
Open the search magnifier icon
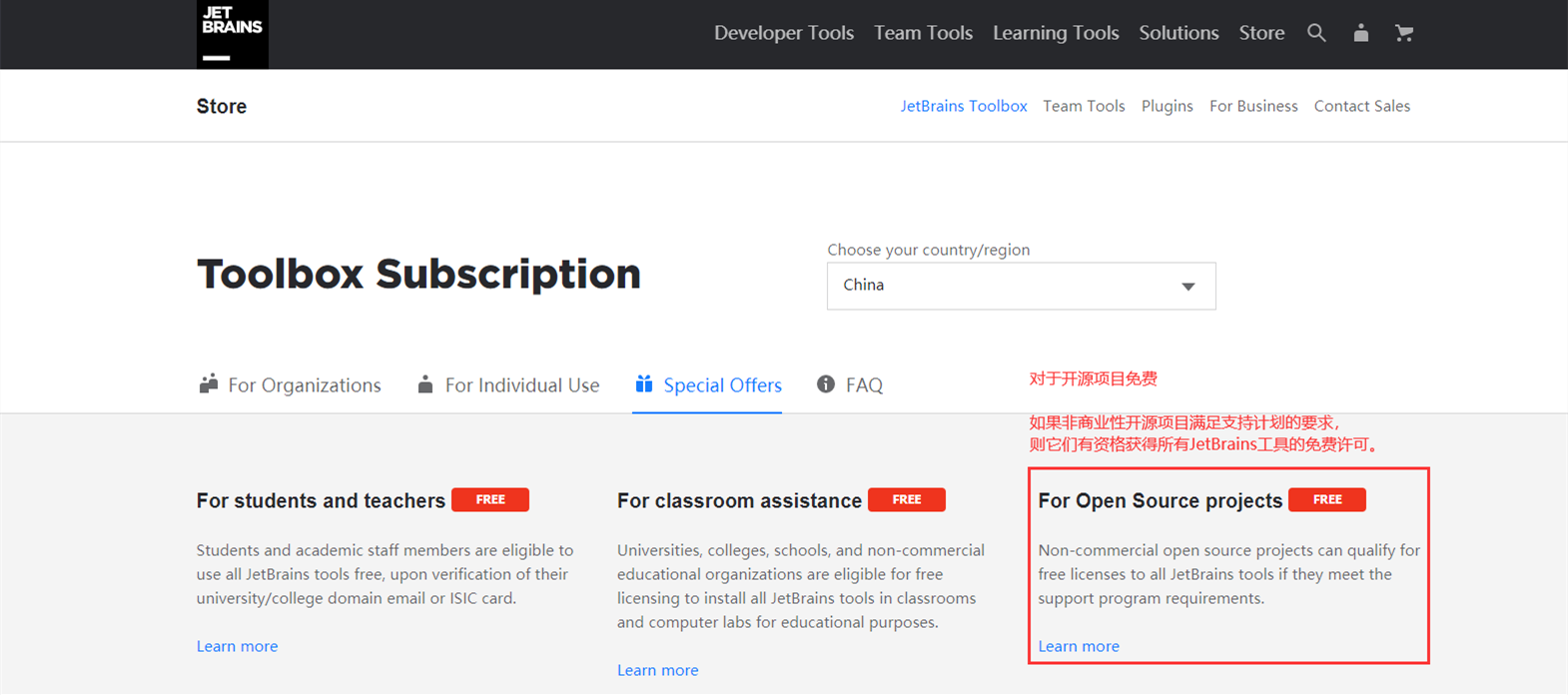click(x=1316, y=33)
